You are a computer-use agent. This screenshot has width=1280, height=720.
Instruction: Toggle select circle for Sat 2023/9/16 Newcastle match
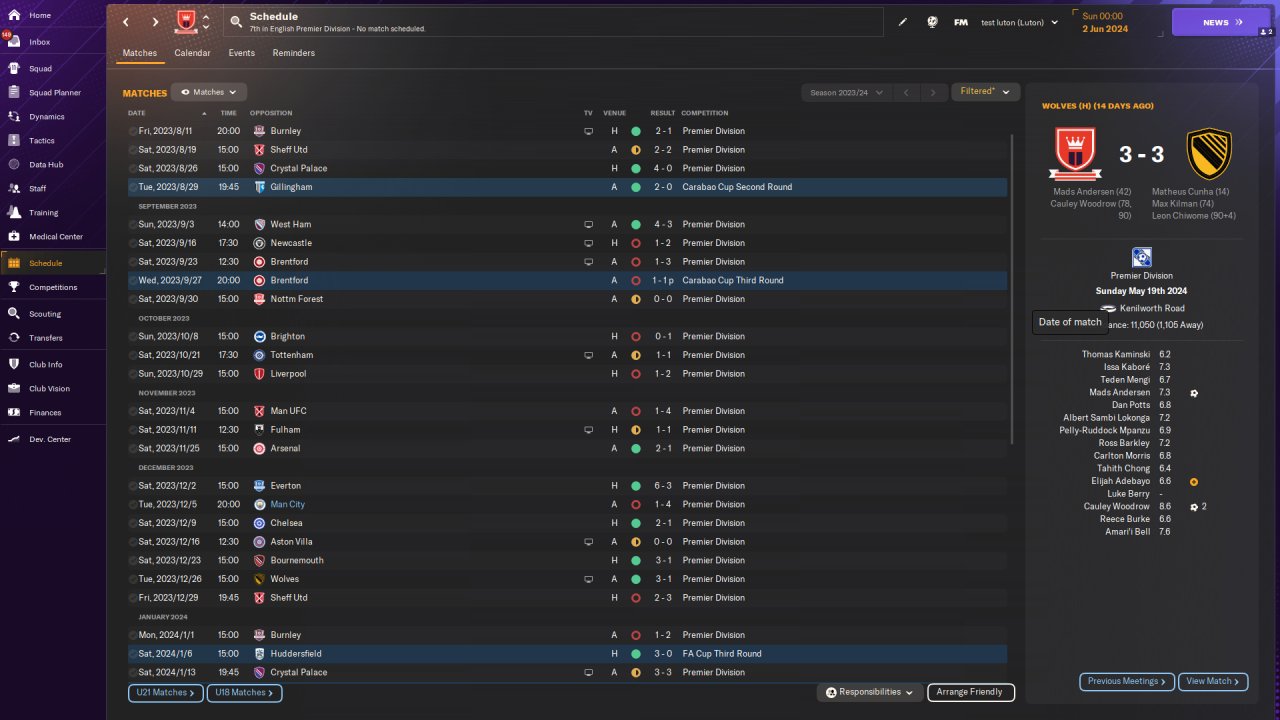pos(133,243)
